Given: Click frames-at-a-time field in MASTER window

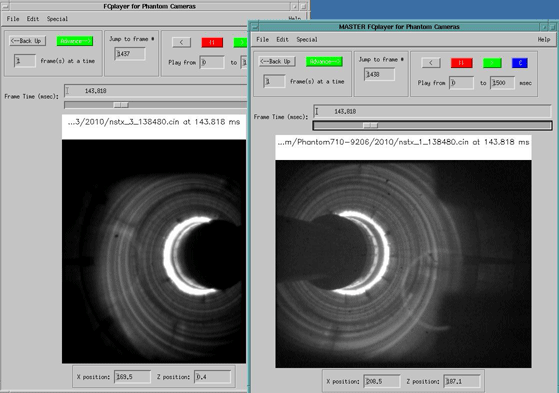Looking at the screenshot, I should pyautogui.click(x=274, y=81).
